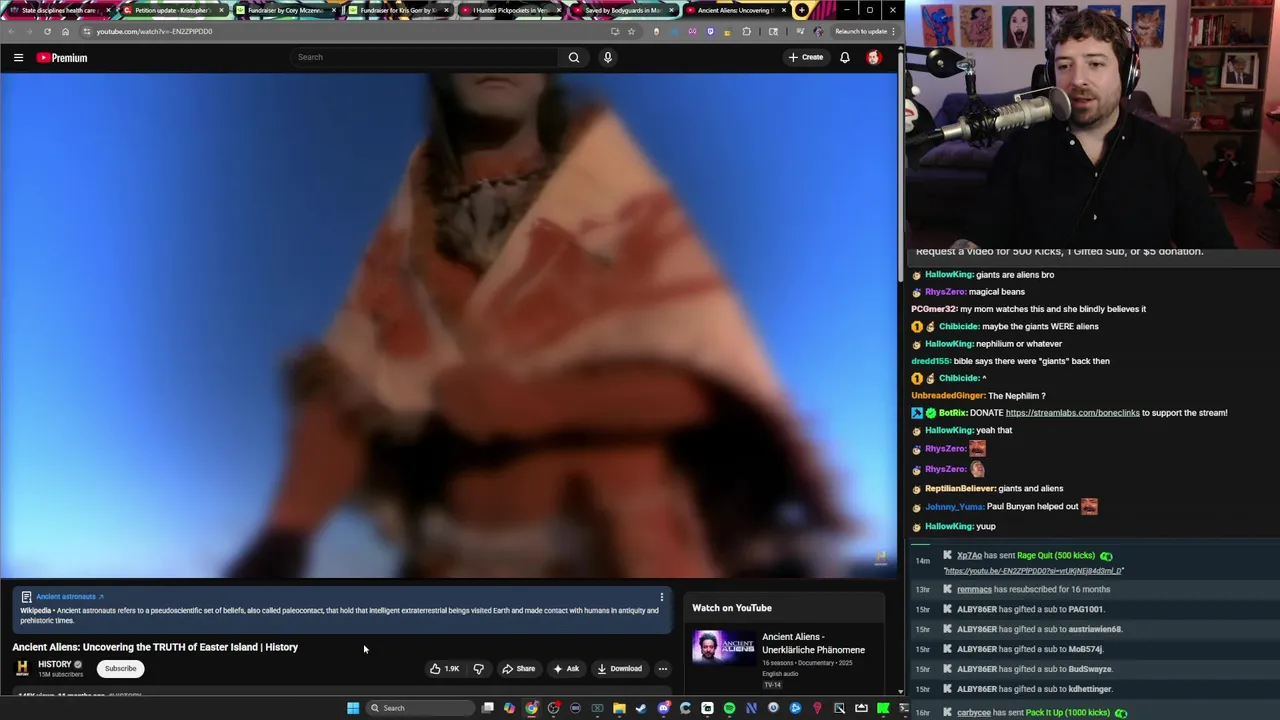Viewport: 1280px width, 720px height.
Task: Open Steam from the taskbar
Action: point(641,708)
